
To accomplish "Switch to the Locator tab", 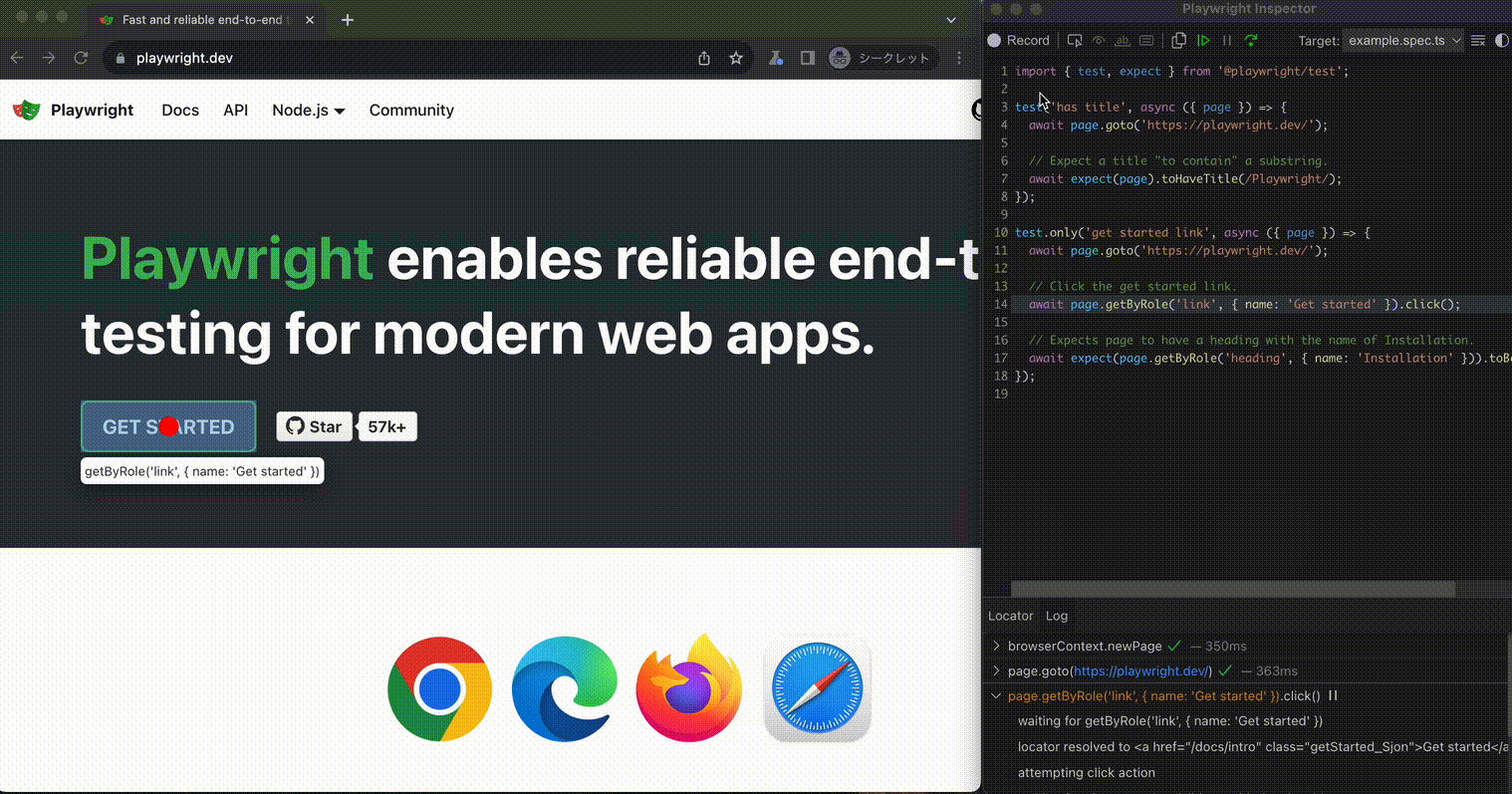I will pos(1010,616).
